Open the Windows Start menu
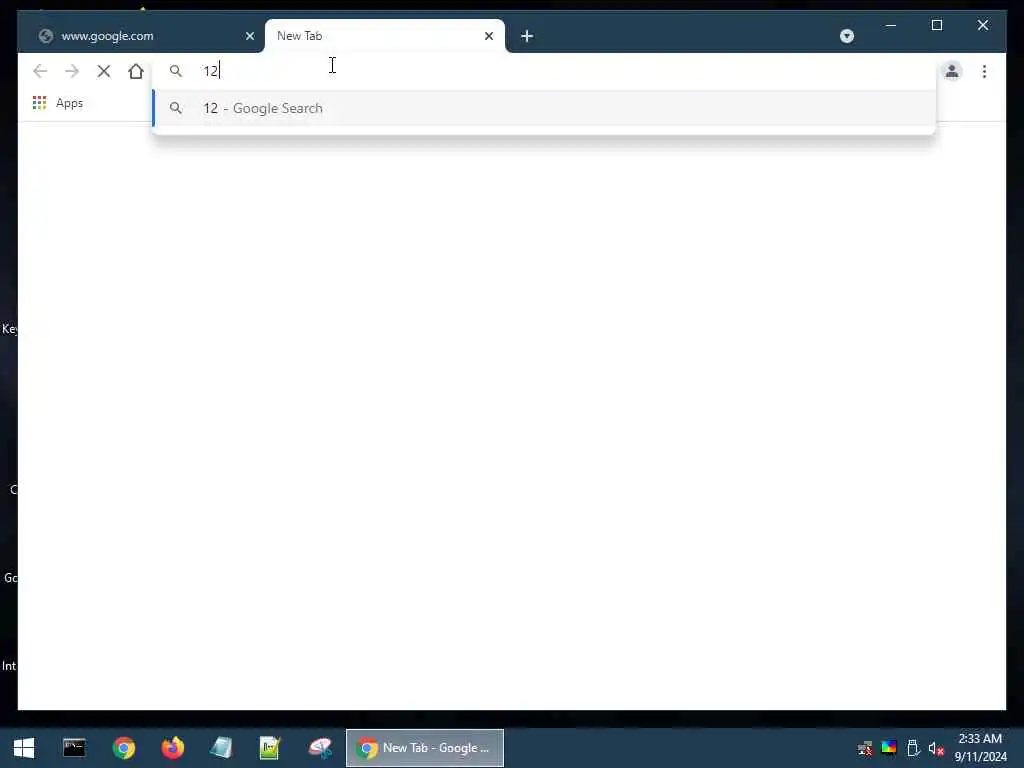The width and height of the screenshot is (1024, 768). coord(24,748)
